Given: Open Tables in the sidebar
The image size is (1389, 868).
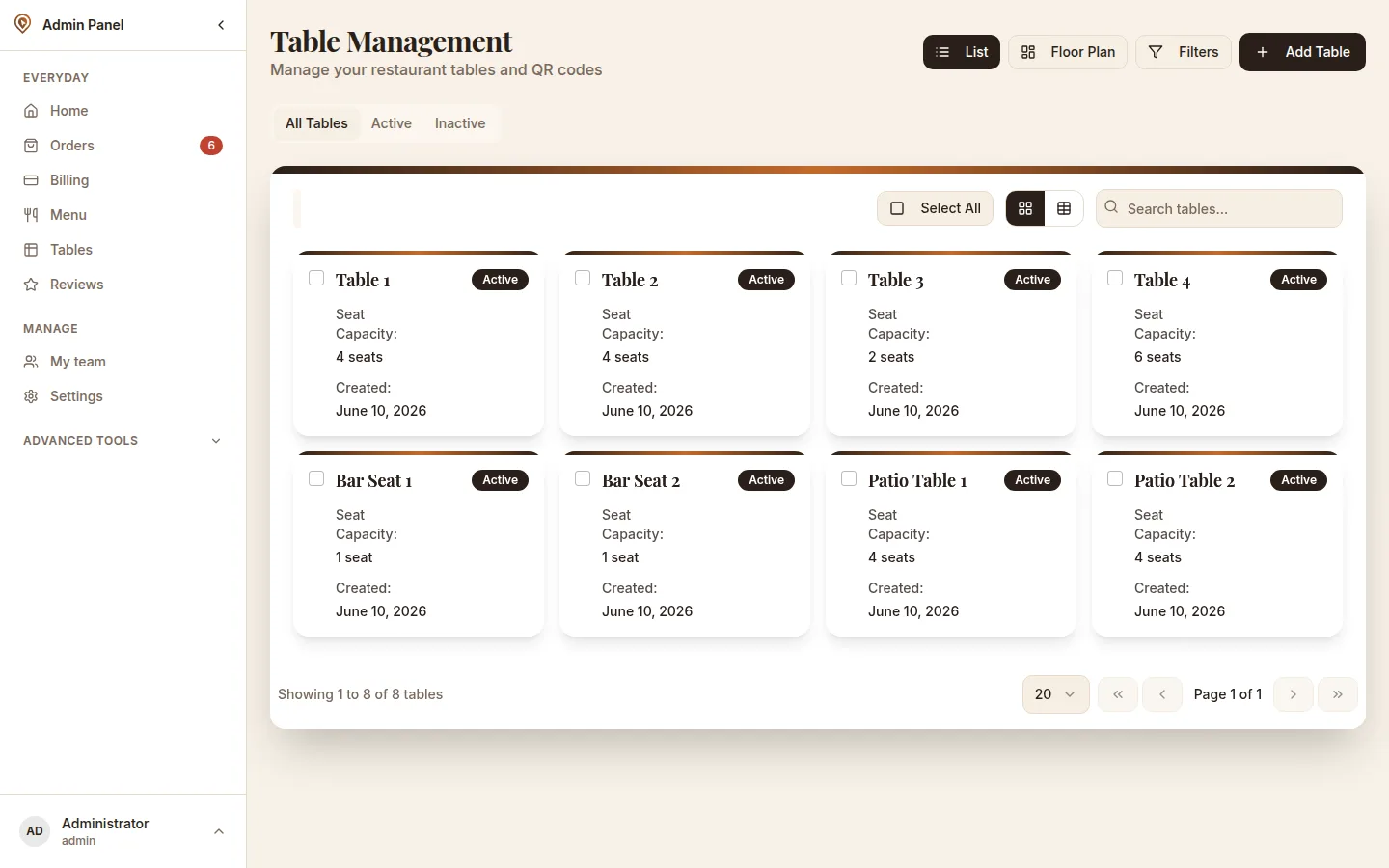Looking at the screenshot, I should coord(123,250).
